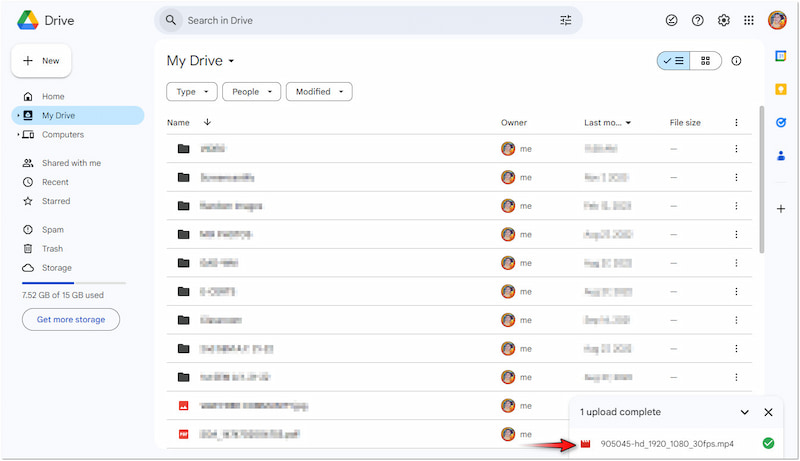Open Drive settings gear
Viewport: 800px width, 461px height.
point(724,20)
